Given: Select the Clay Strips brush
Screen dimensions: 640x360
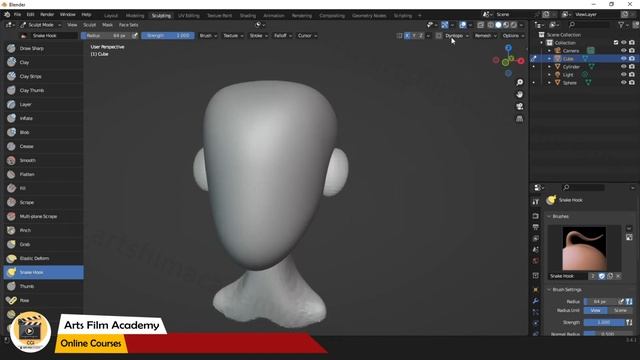Looking at the screenshot, I should click(x=43, y=76).
